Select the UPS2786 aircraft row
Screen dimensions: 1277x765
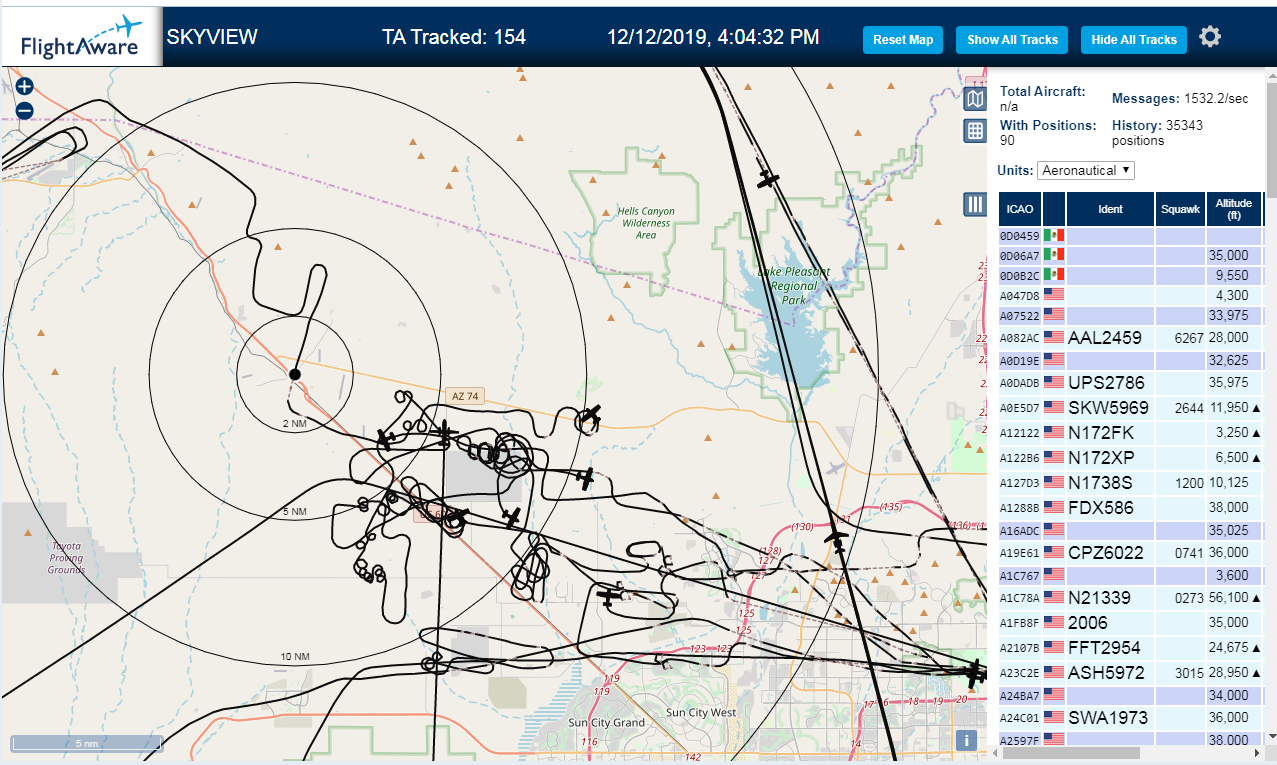[x=1131, y=383]
